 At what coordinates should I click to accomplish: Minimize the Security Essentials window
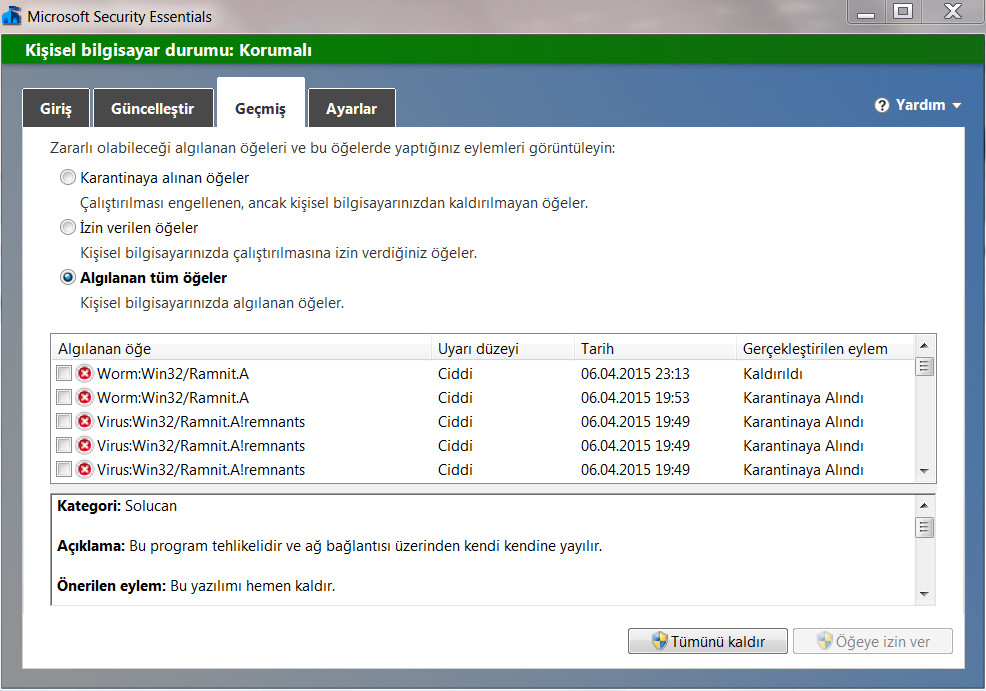pos(866,12)
